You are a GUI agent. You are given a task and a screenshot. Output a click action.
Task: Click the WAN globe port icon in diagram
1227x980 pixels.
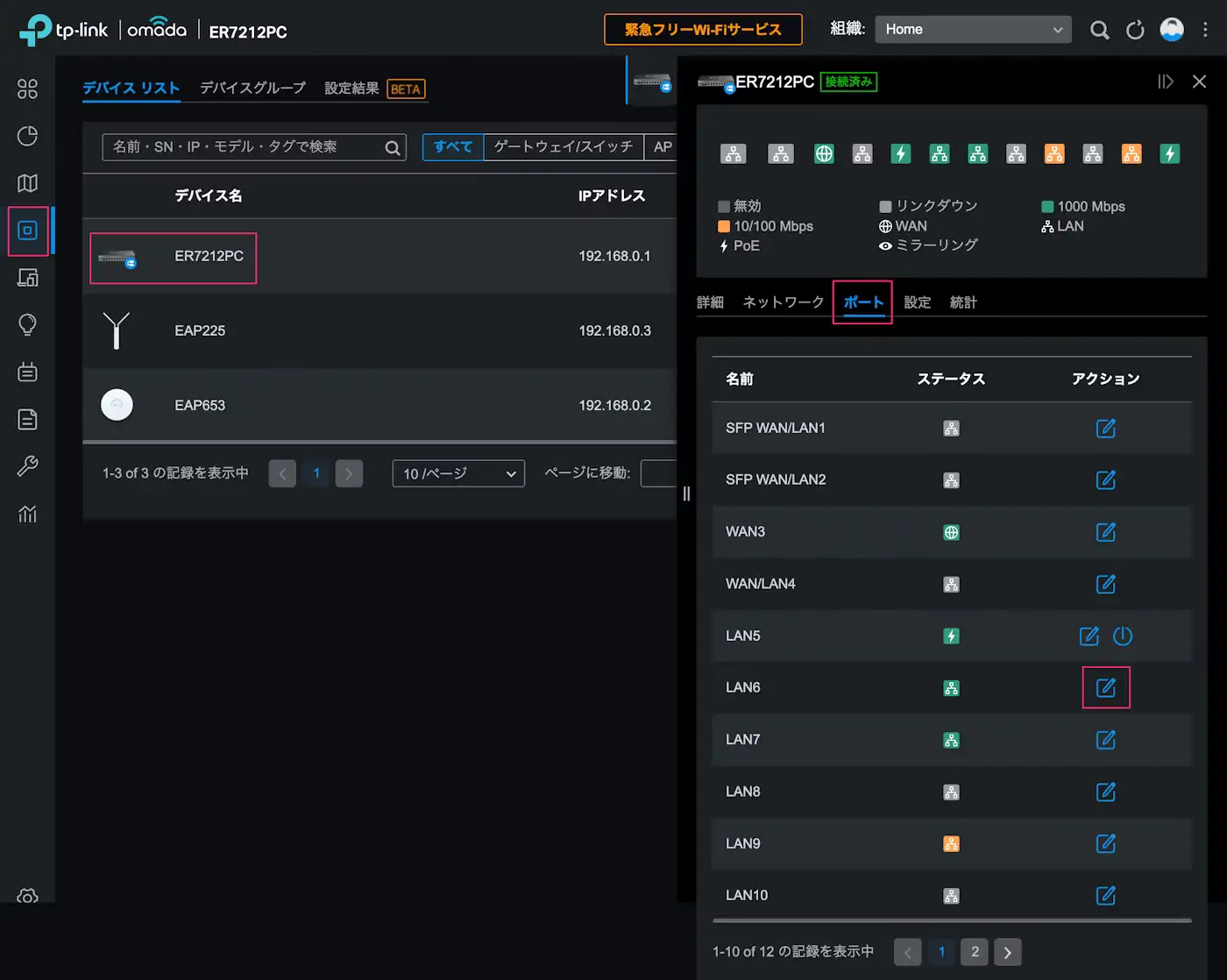(x=824, y=154)
